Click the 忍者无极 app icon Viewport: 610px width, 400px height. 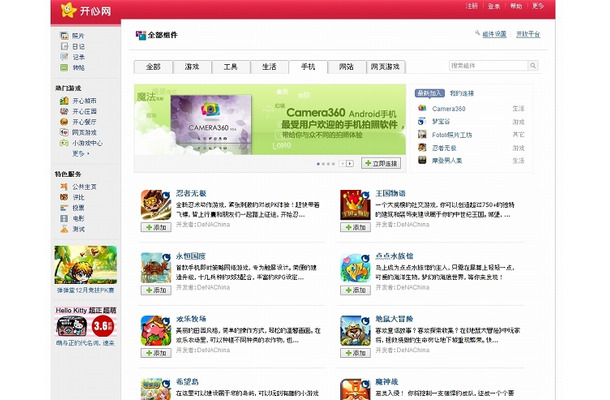156,205
